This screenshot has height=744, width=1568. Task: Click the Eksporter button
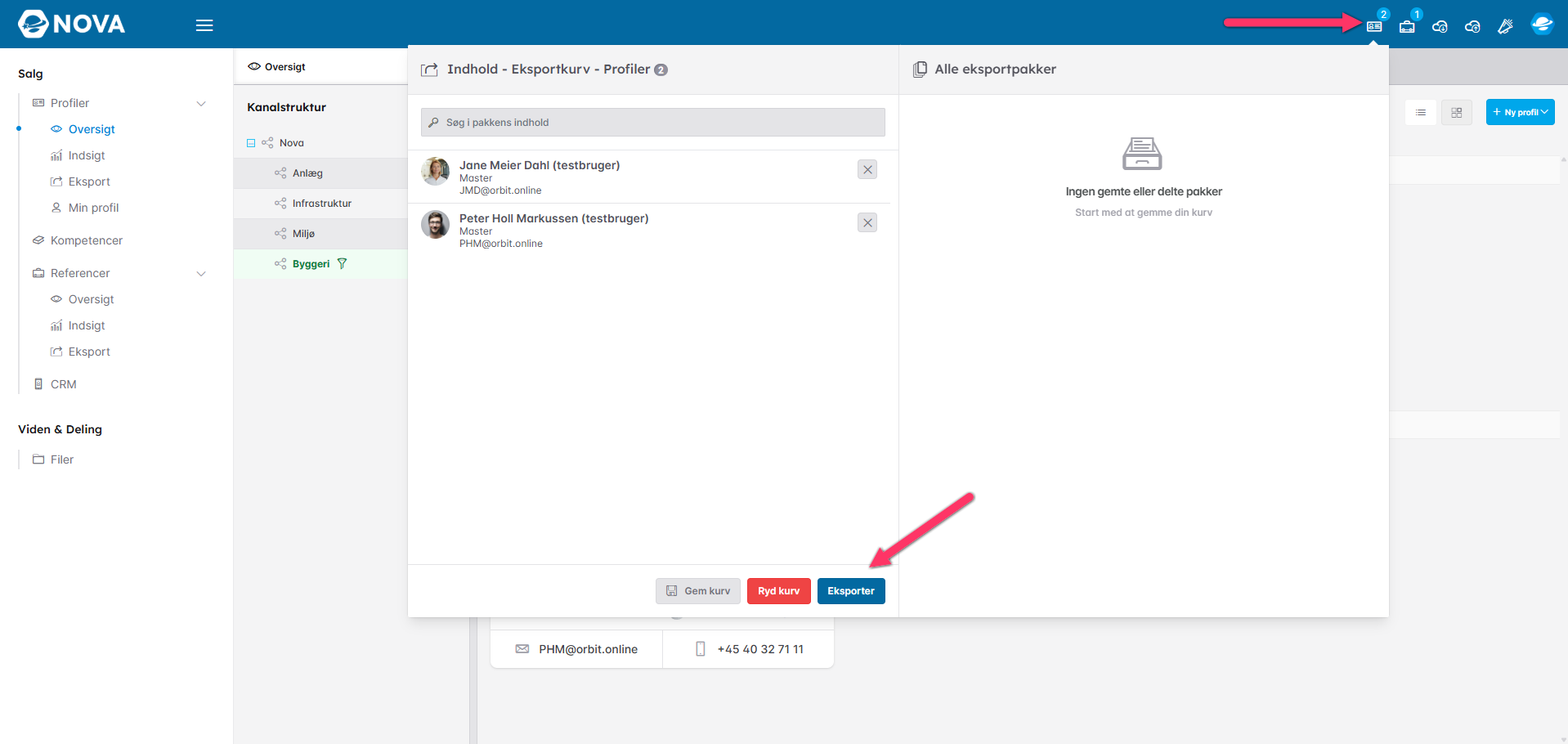point(851,591)
